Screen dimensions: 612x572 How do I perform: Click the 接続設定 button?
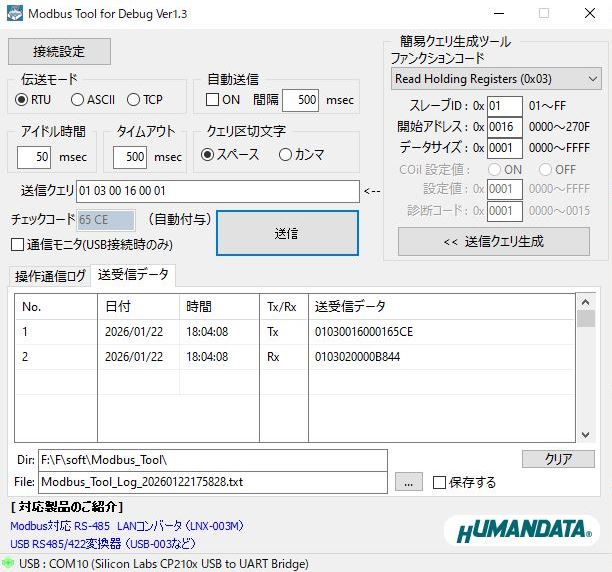[59, 51]
